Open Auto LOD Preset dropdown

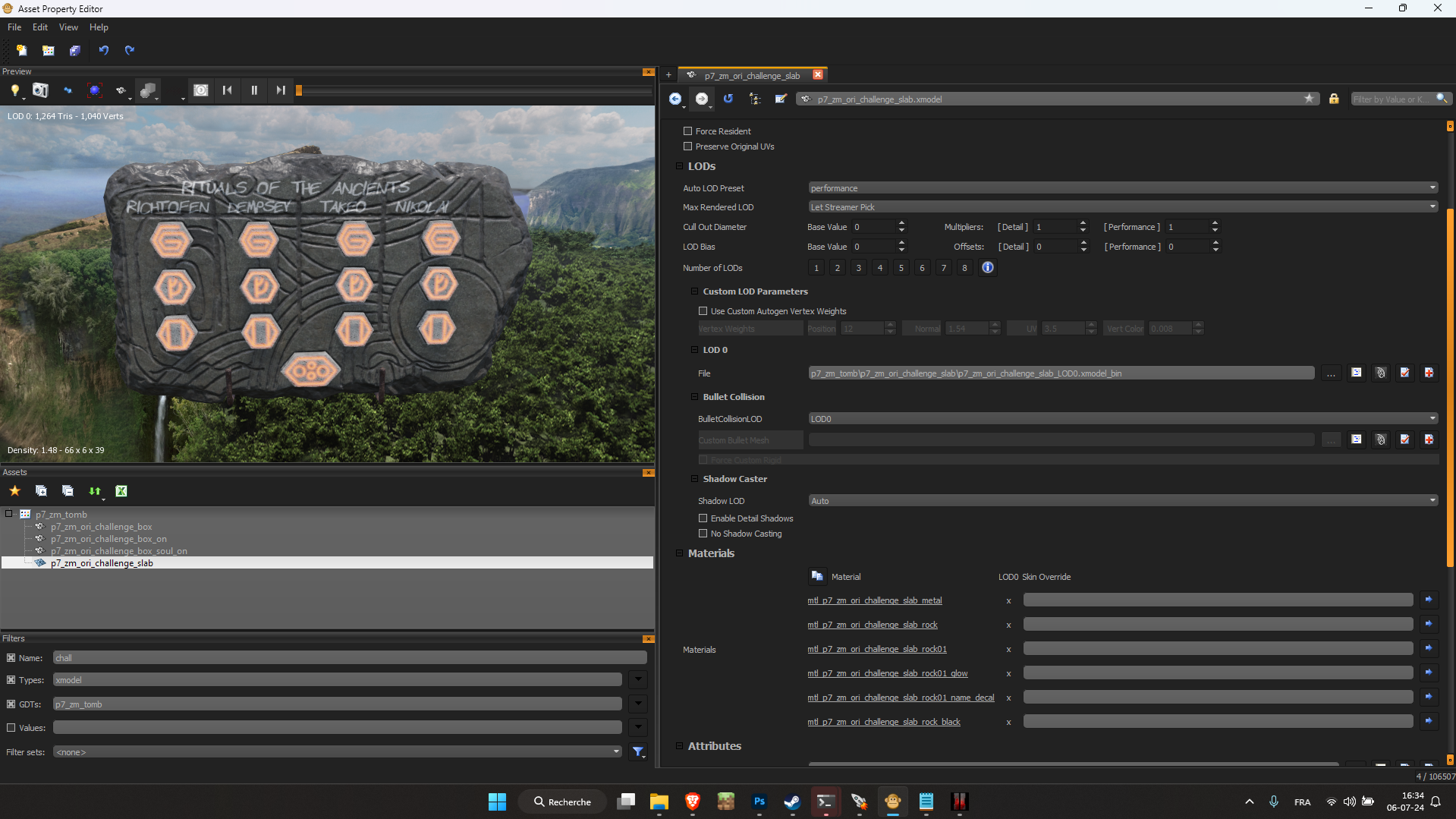click(1123, 188)
